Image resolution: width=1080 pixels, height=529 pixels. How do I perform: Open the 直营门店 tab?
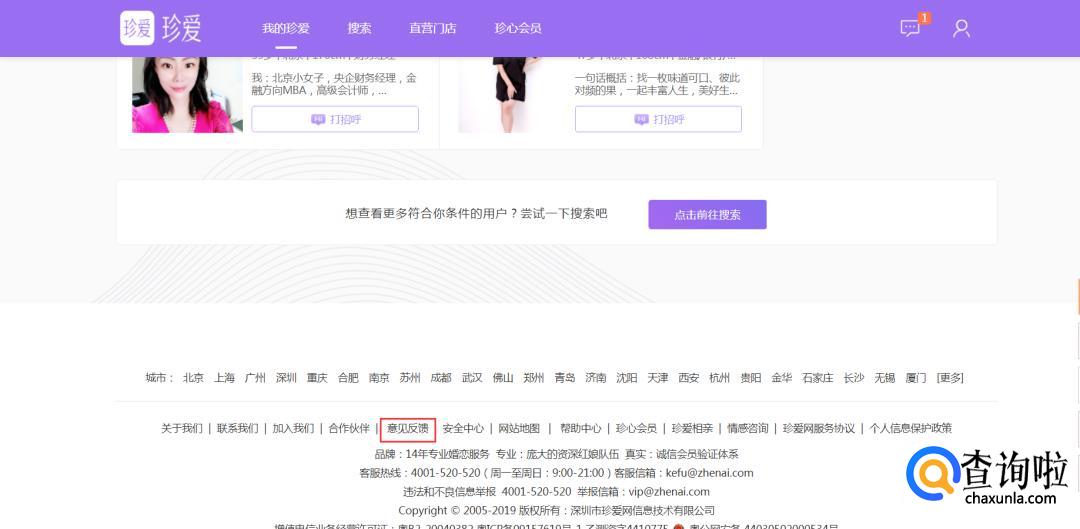(433, 28)
